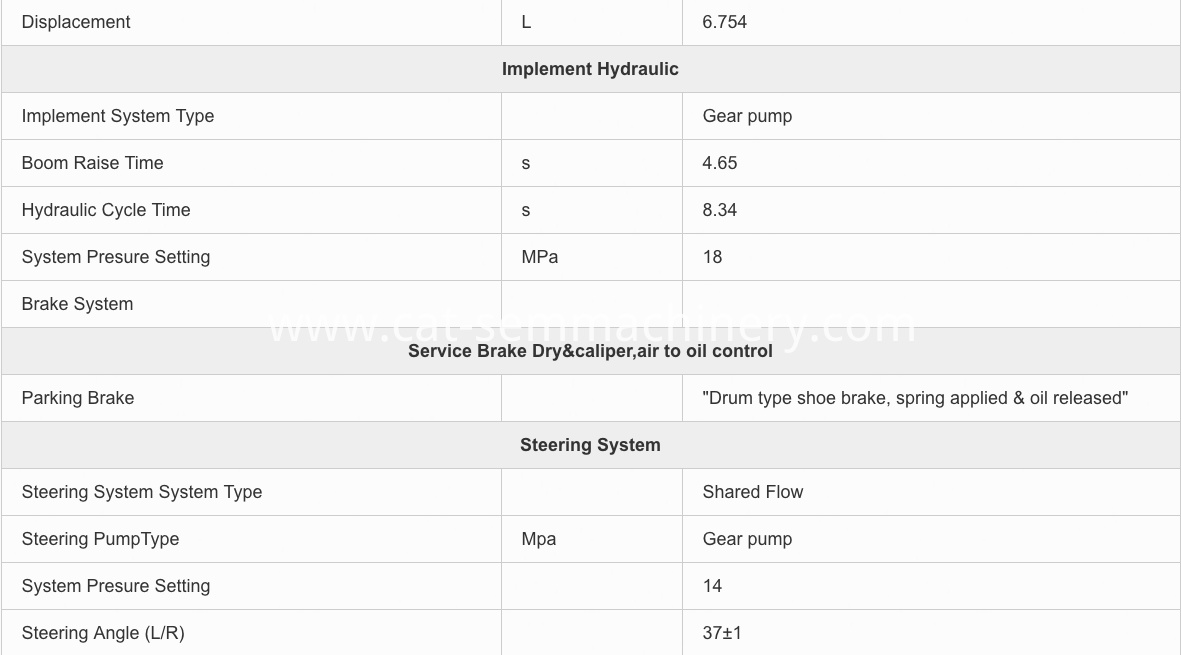This screenshot has height=655, width=1181.
Task: Select the Parking Brake label
Action: 78,398
